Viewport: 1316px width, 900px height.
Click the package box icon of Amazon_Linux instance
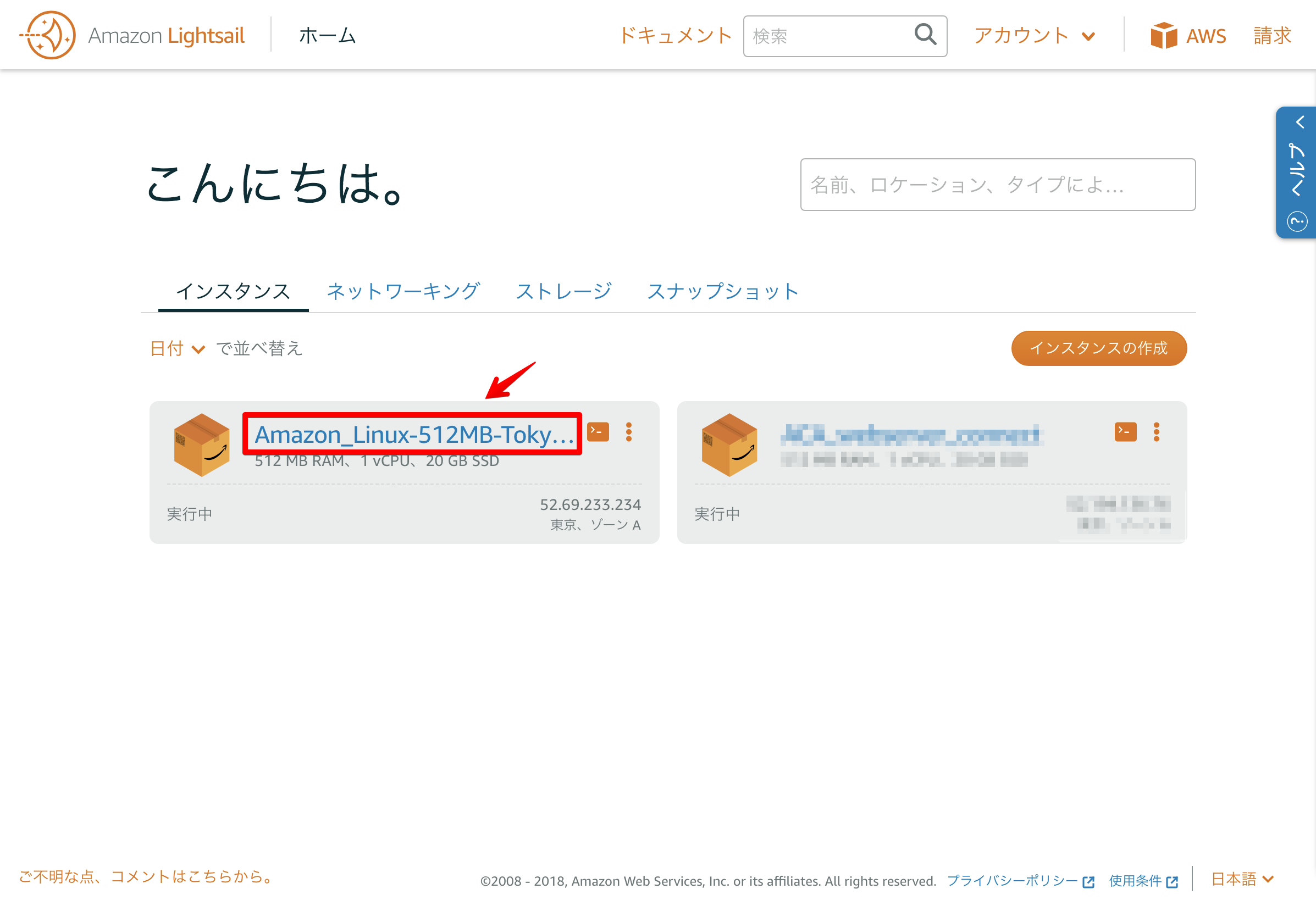202,445
